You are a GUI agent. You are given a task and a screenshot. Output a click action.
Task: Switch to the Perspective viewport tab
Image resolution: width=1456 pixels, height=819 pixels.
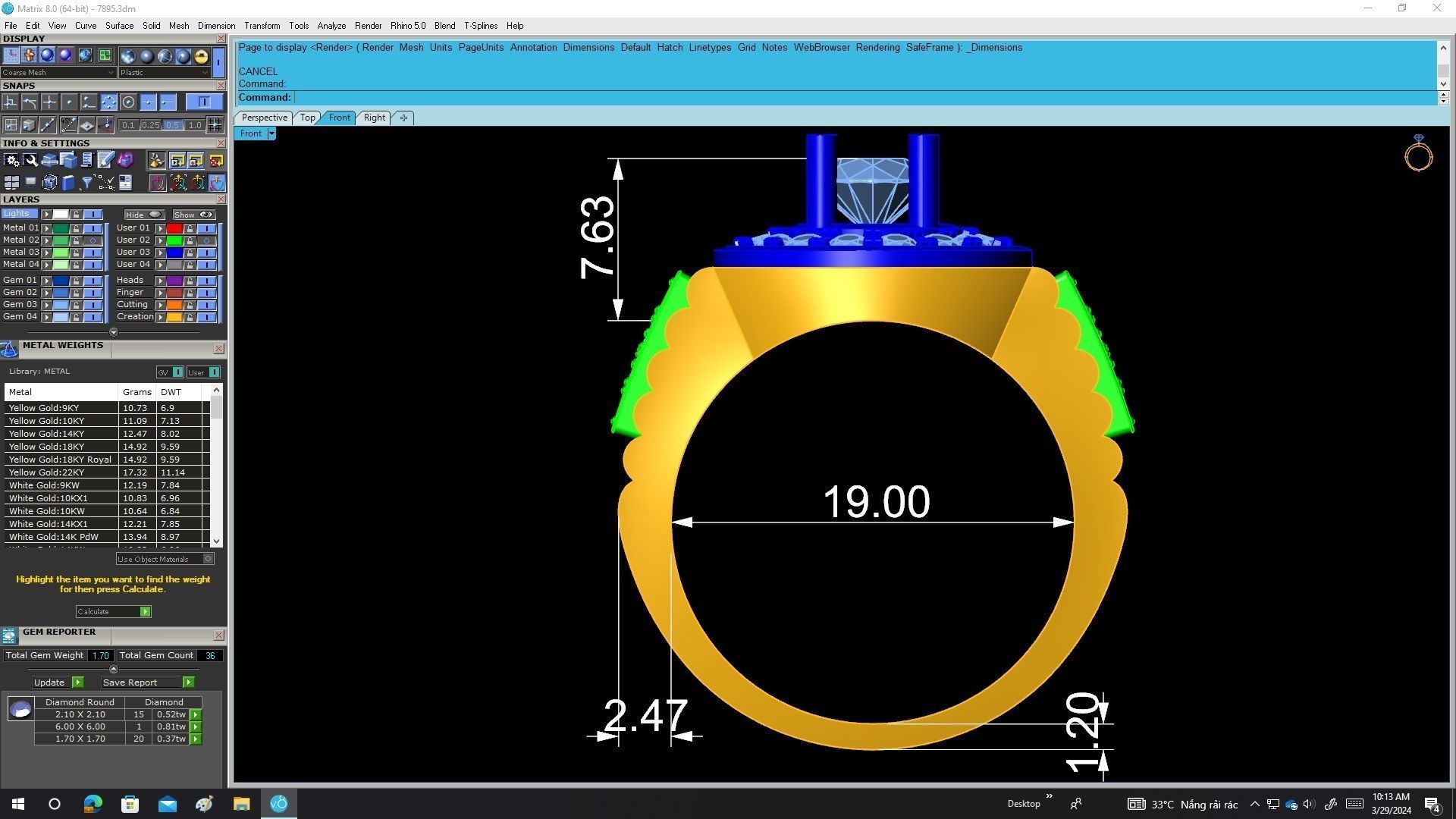[264, 118]
